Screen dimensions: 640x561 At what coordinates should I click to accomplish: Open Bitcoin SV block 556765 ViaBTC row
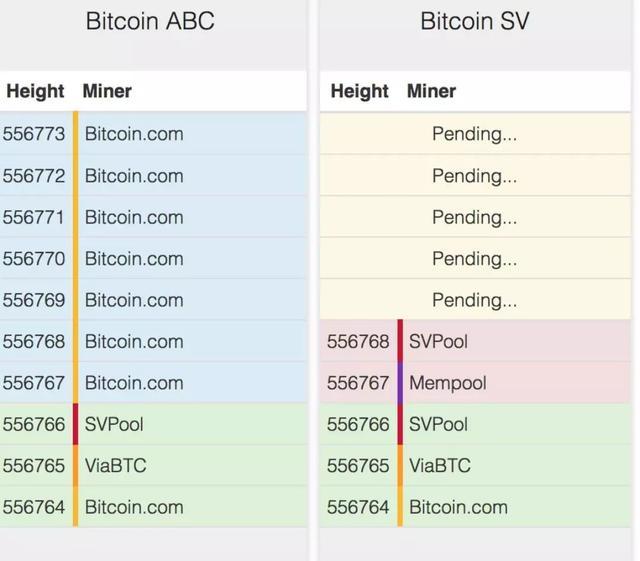click(x=475, y=465)
